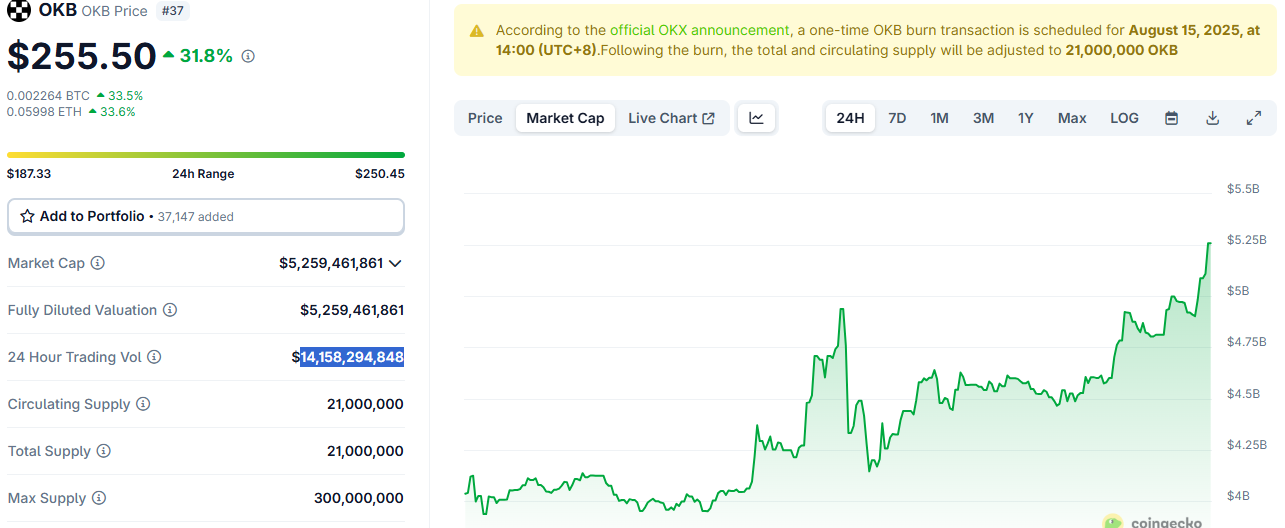The image size is (1285, 528).
Task: Click the Max Supply info icon
Action: point(99,498)
